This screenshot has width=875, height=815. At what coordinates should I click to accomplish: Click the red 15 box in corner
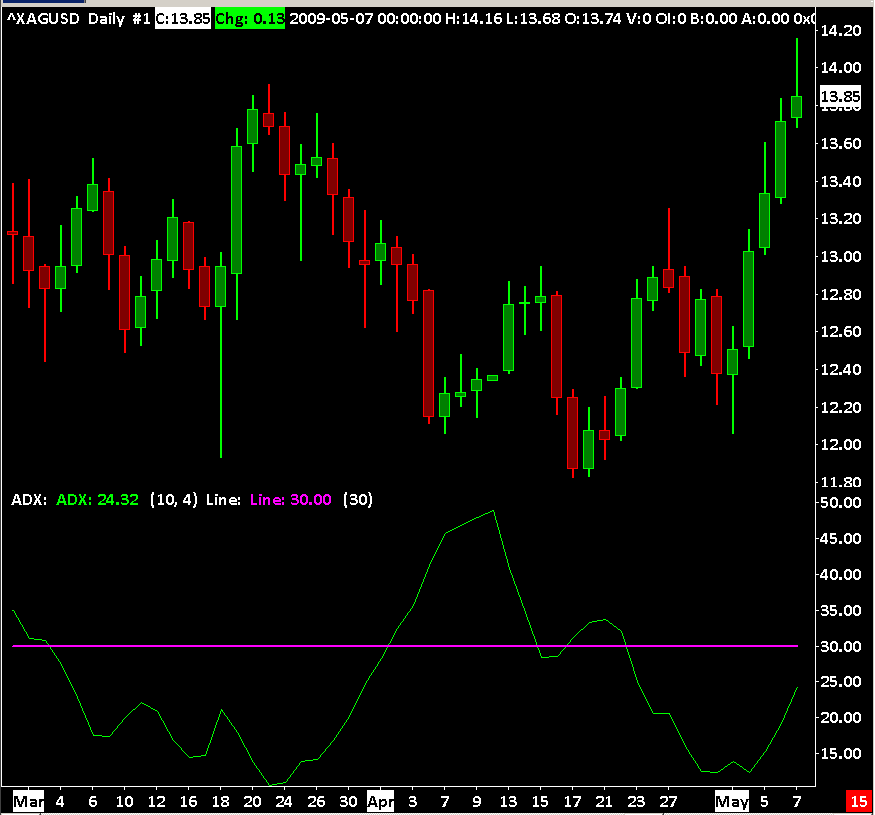859,802
